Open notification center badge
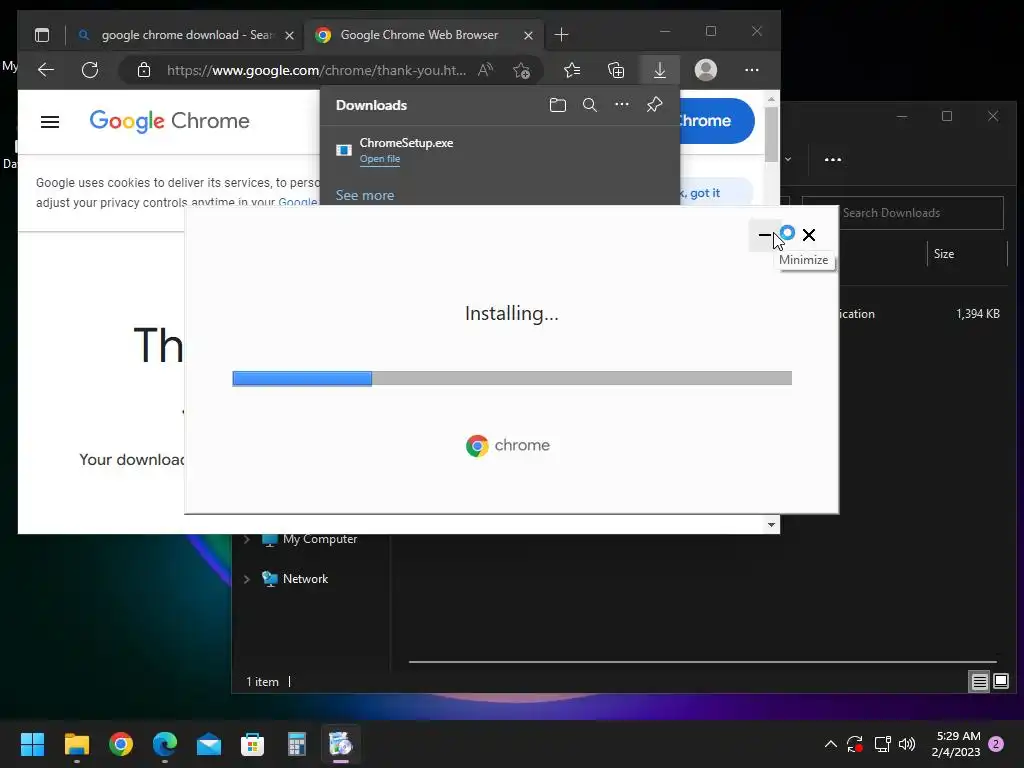Viewport: 1024px width, 768px height. pos(996,744)
